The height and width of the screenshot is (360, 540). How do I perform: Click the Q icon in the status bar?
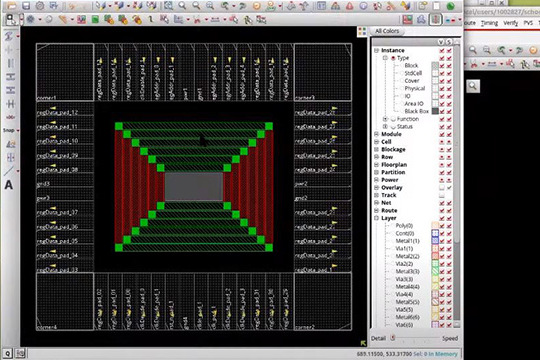click(7, 353)
